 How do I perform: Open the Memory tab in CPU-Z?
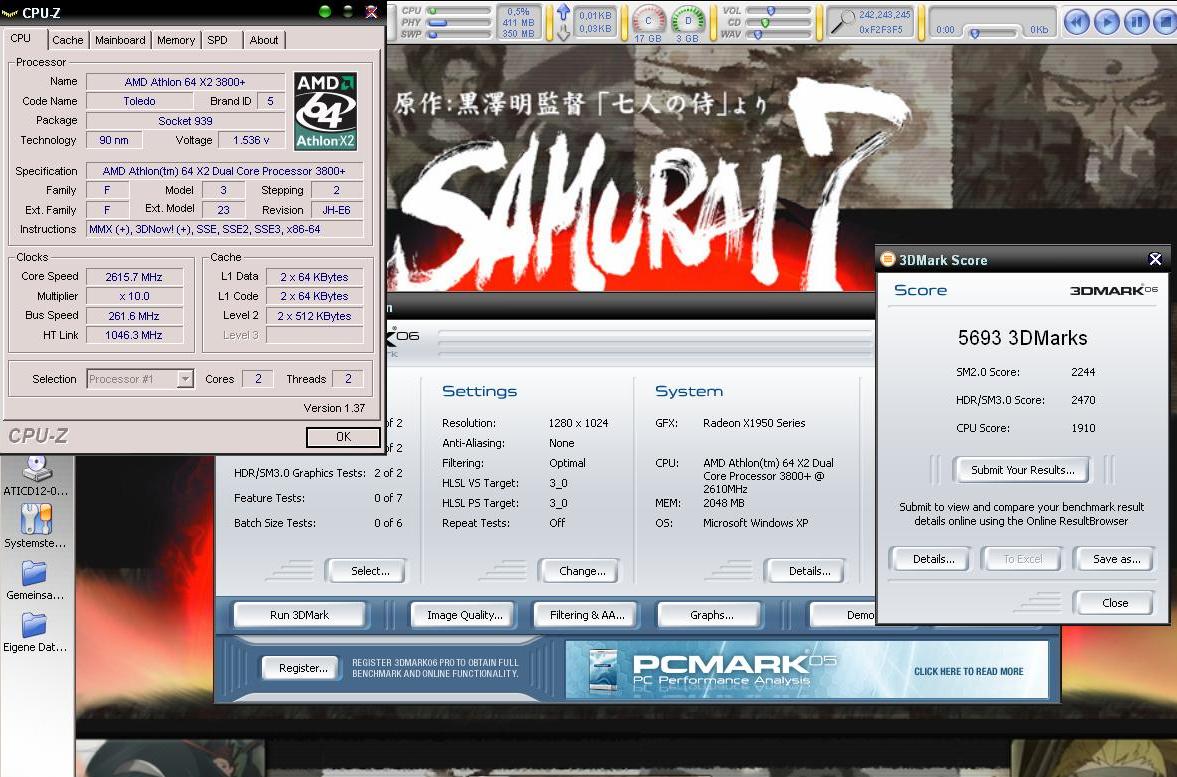176,40
